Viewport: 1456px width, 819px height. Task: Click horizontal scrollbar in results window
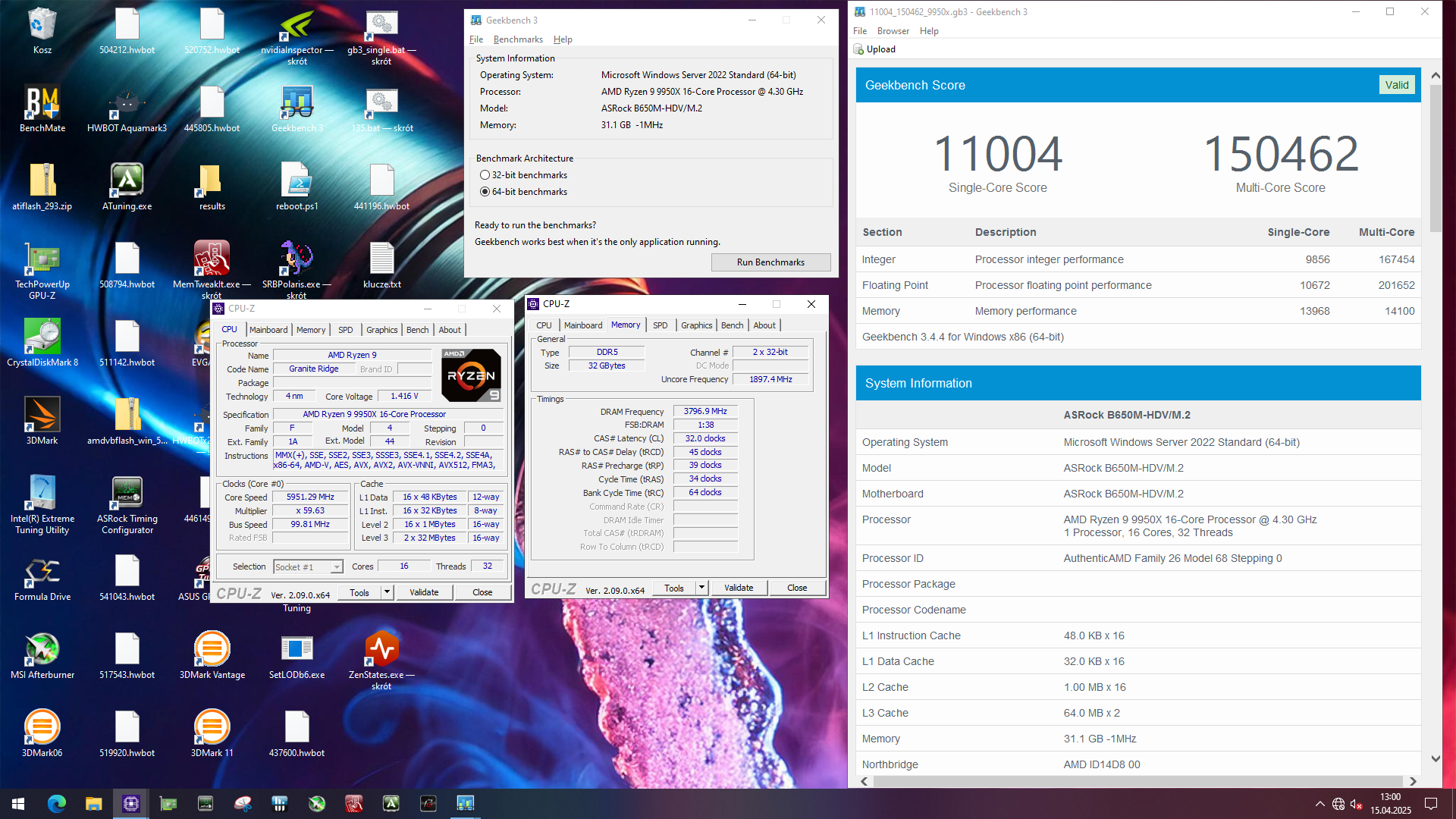coord(1137,781)
